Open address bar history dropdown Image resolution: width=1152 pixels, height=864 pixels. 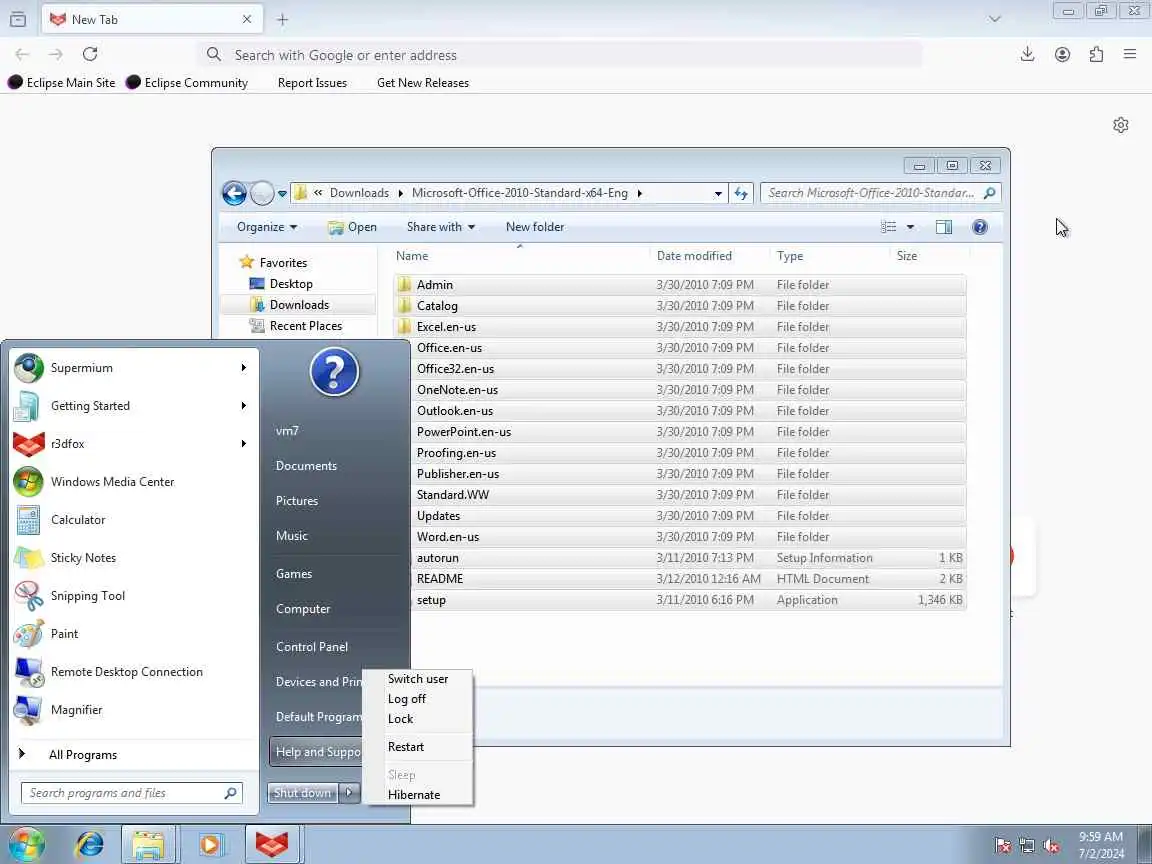pos(718,193)
